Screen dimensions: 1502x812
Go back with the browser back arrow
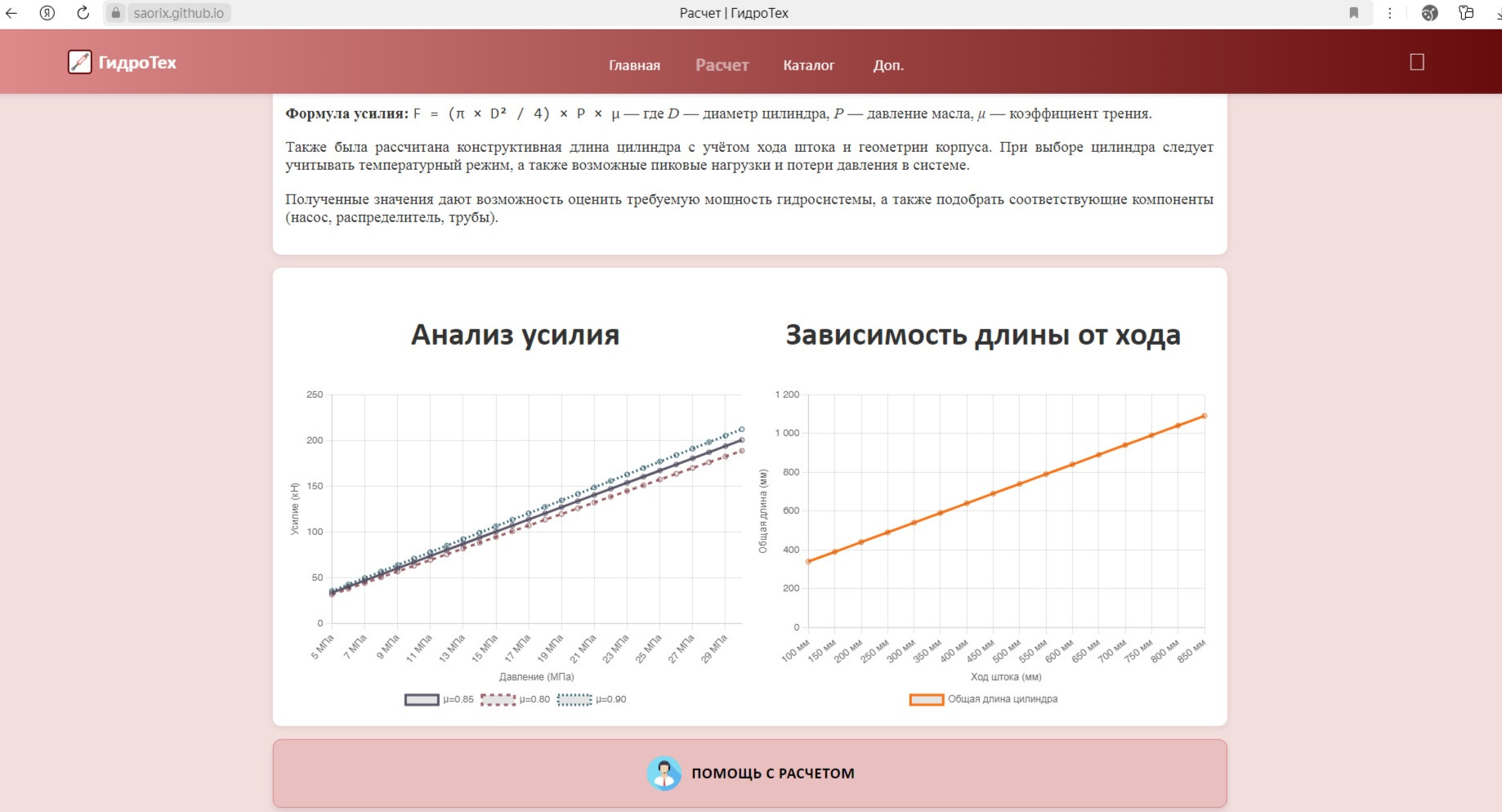(x=11, y=13)
